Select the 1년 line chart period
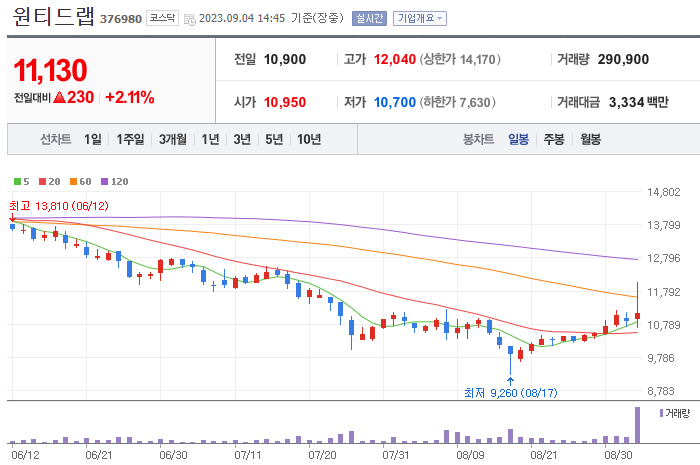This screenshot has width=700, height=465. coord(210,139)
